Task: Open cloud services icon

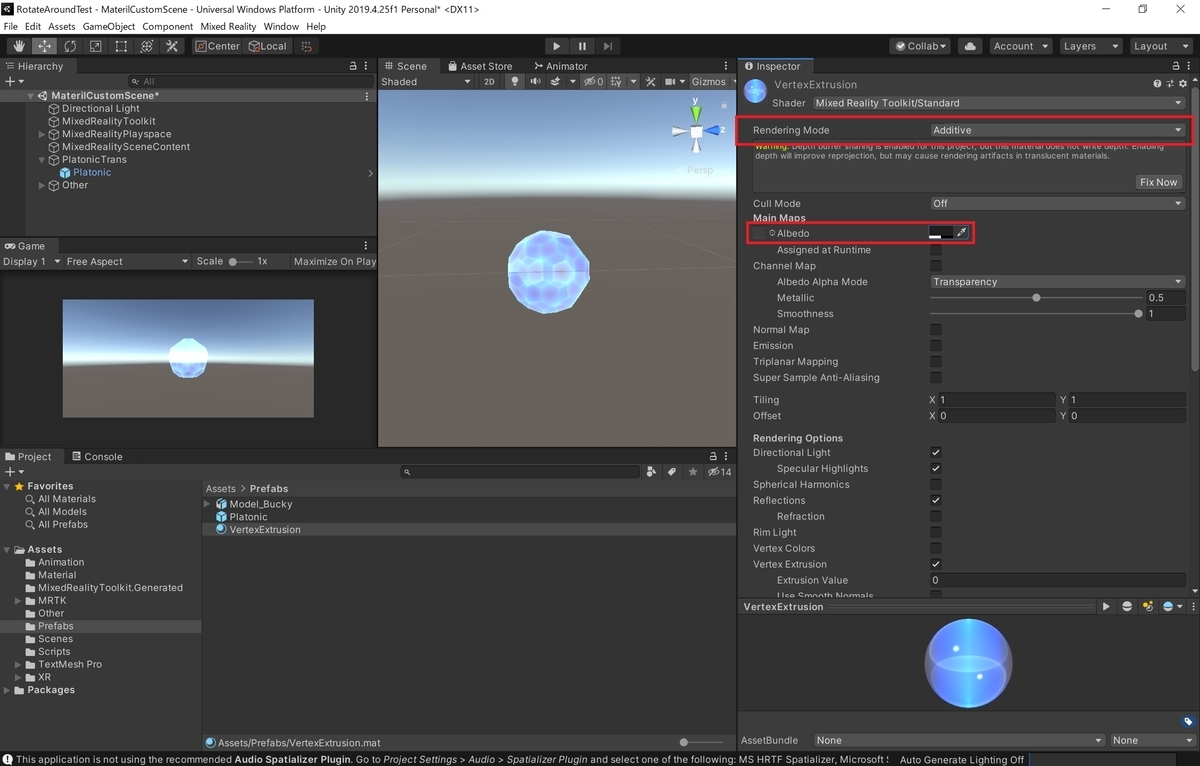Action: 969,46
